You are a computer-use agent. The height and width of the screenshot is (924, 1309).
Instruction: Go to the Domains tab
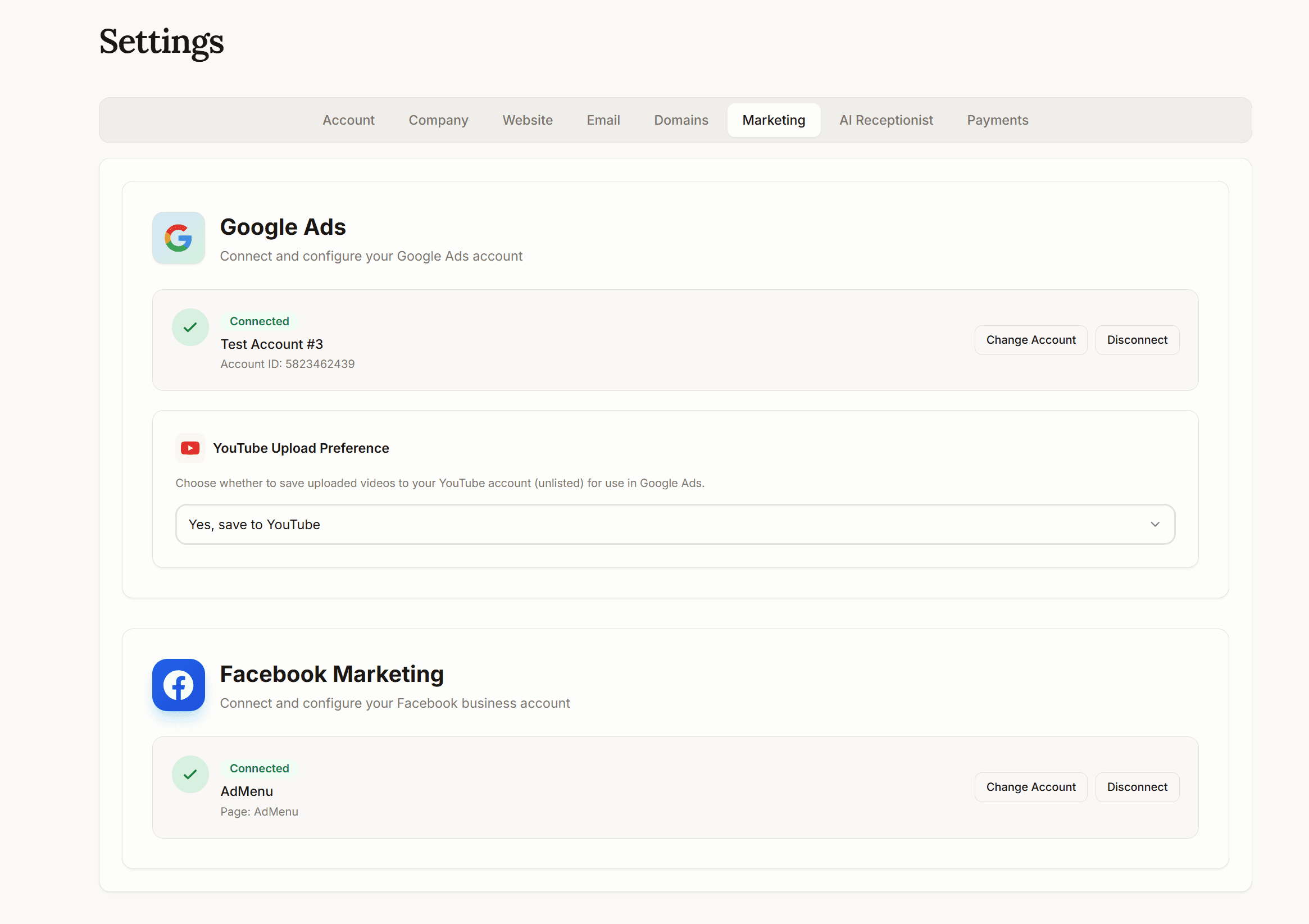coord(681,120)
